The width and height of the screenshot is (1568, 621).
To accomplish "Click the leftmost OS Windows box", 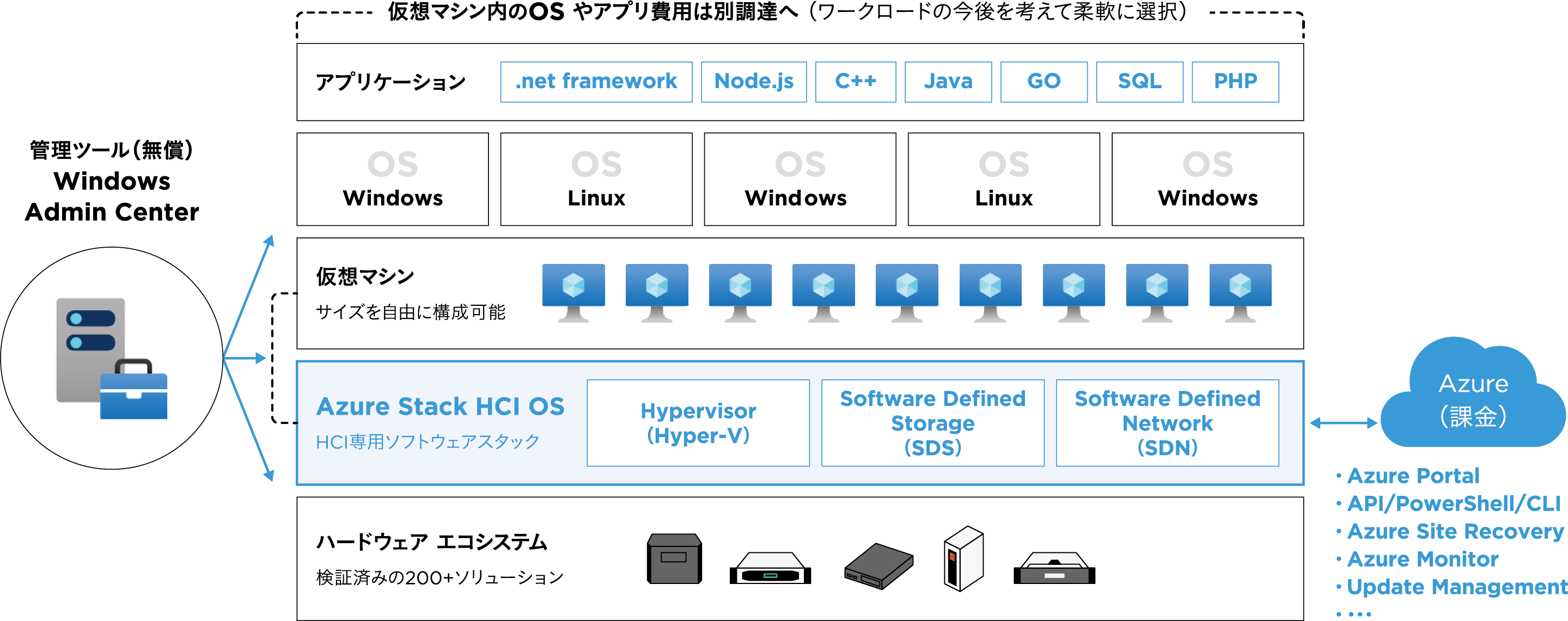I will point(393,179).
